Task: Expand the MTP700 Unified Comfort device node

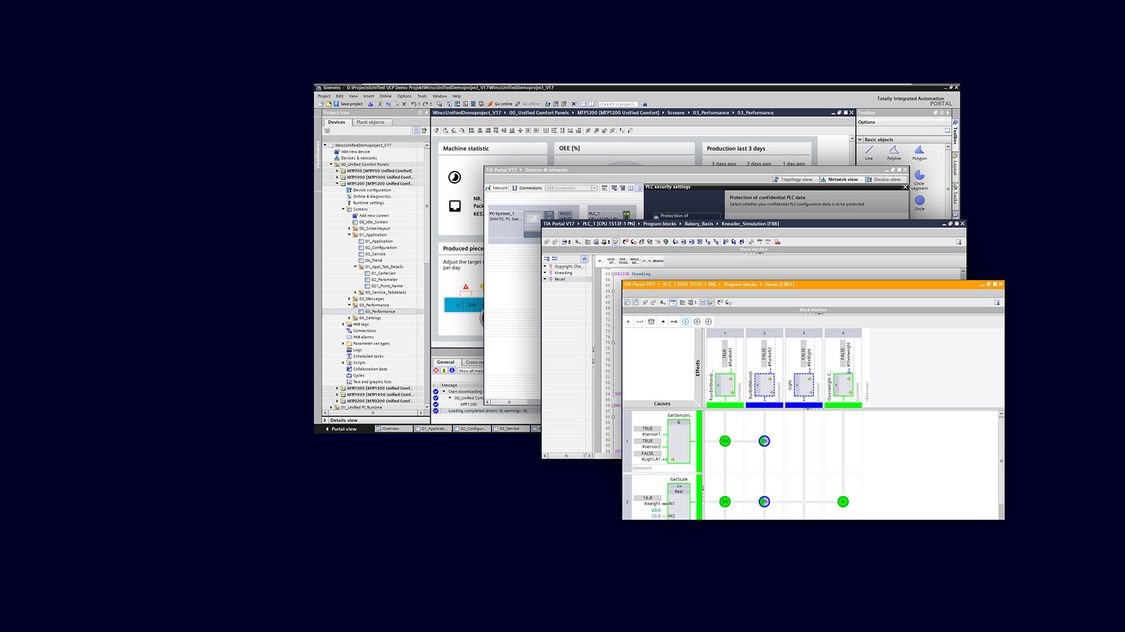Action: [337, 171]
